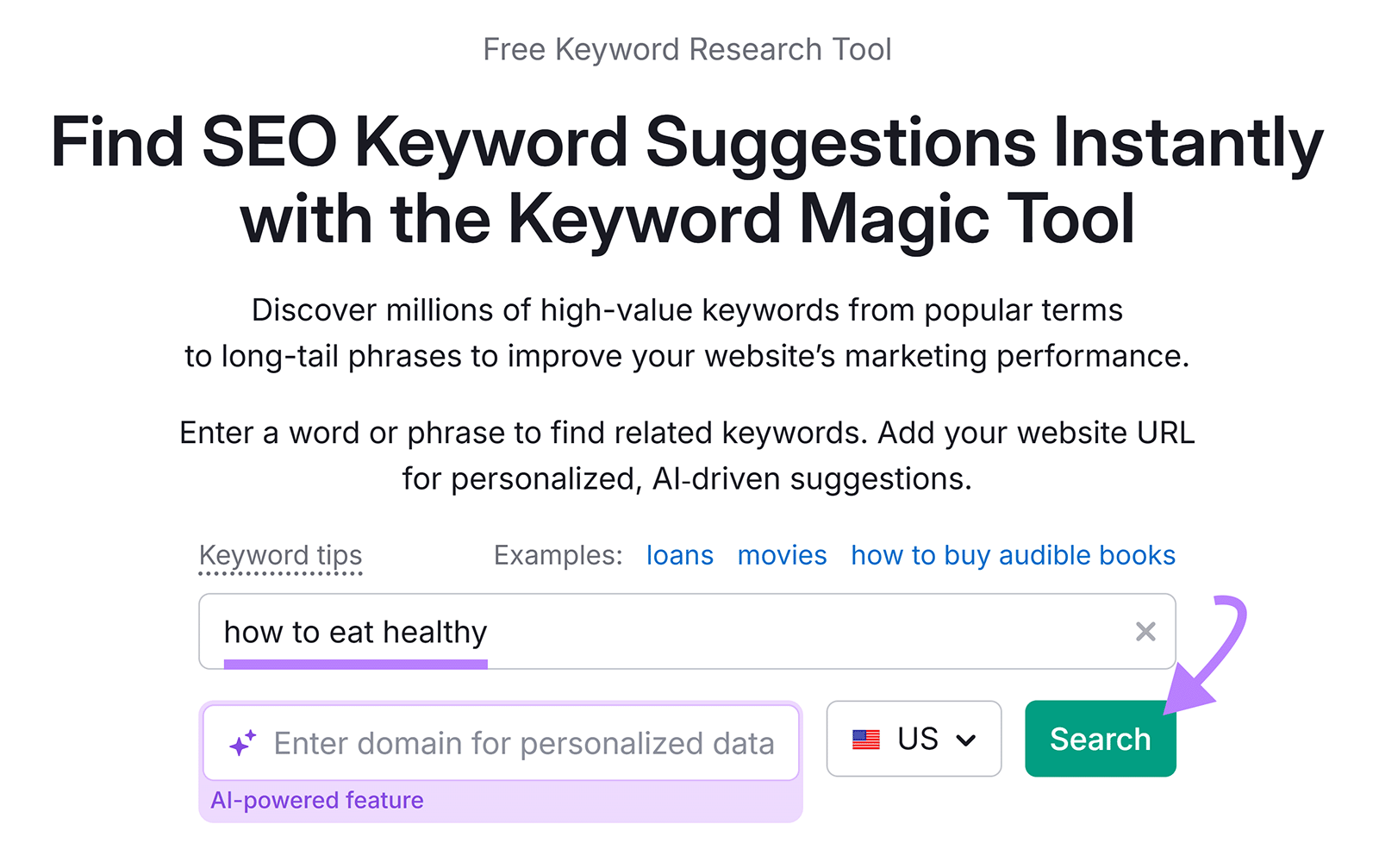Click the chevron arrow beside US
Image resolution: width=1379 pixels, height=868 pixels.
pyautogui.click(x=967, y=739)
